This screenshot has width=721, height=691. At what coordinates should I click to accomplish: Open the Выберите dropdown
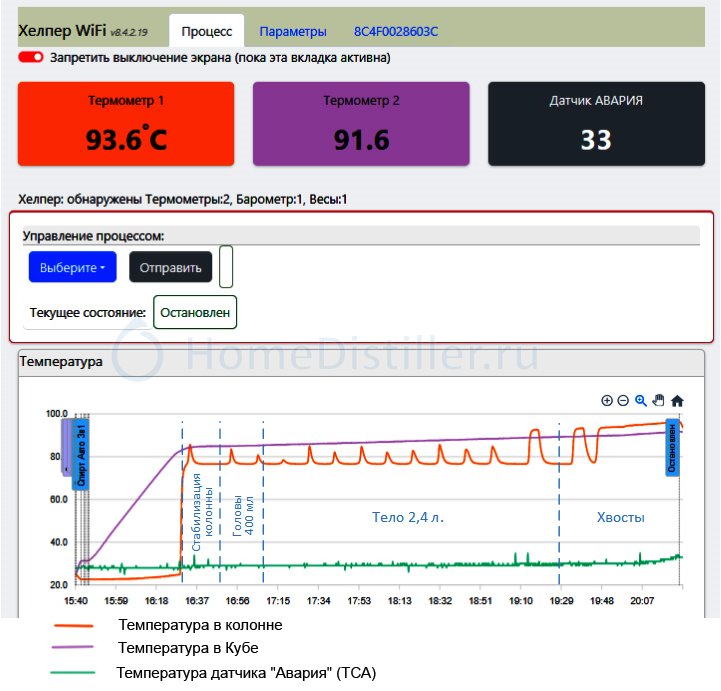coord(73,267)
